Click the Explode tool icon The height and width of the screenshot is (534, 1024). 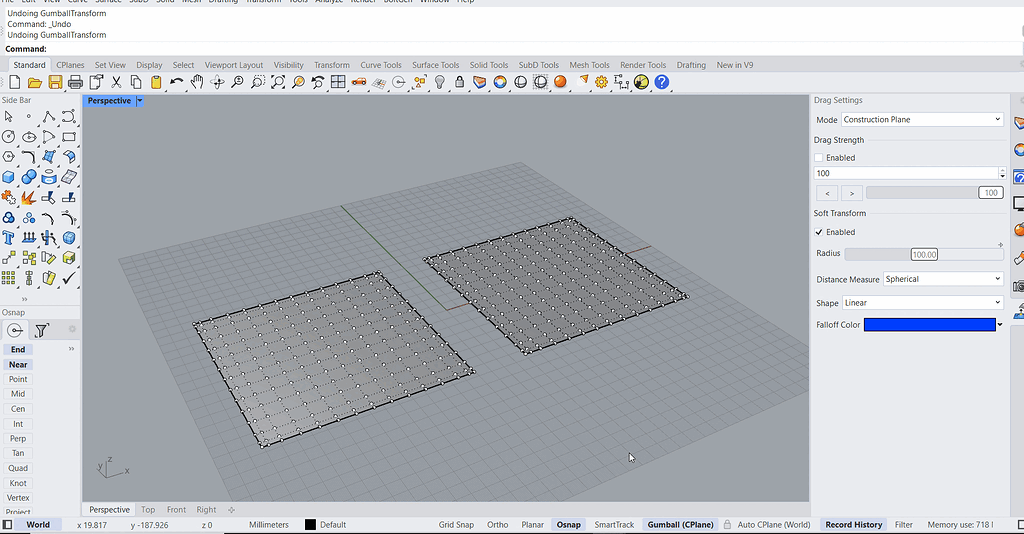pos(28,198)
